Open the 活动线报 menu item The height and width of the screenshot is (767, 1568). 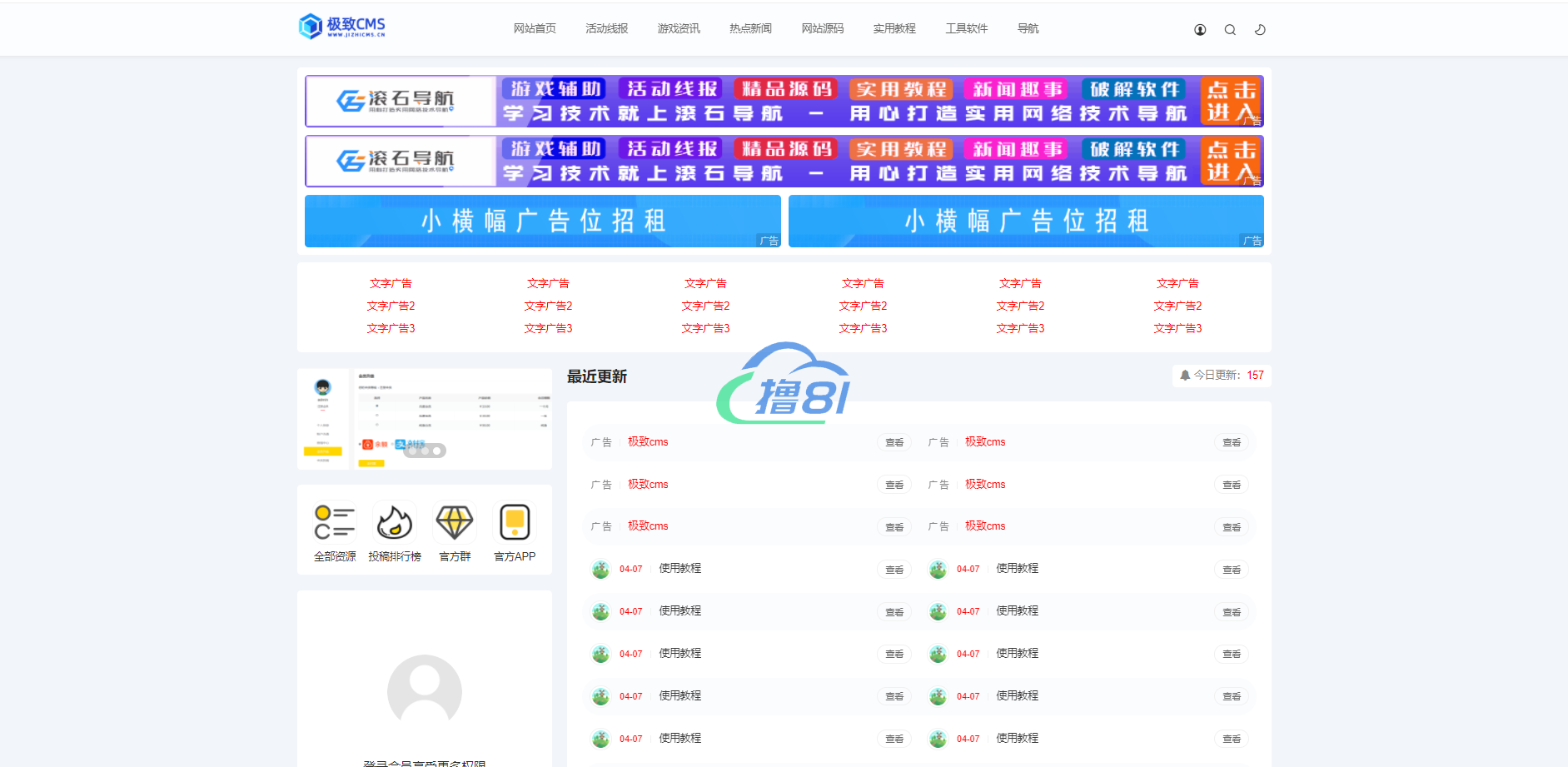[606, 28]
